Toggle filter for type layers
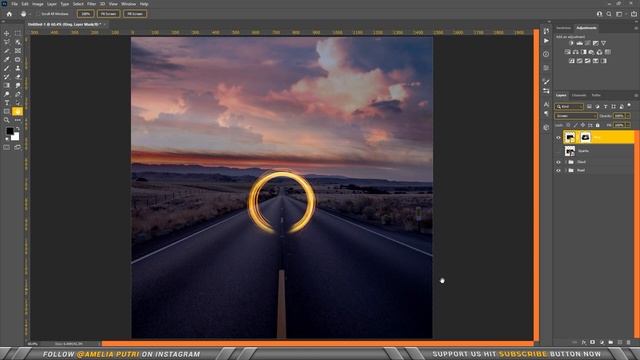This screenshot has width=640, height=360. click(x=605, y=107)
